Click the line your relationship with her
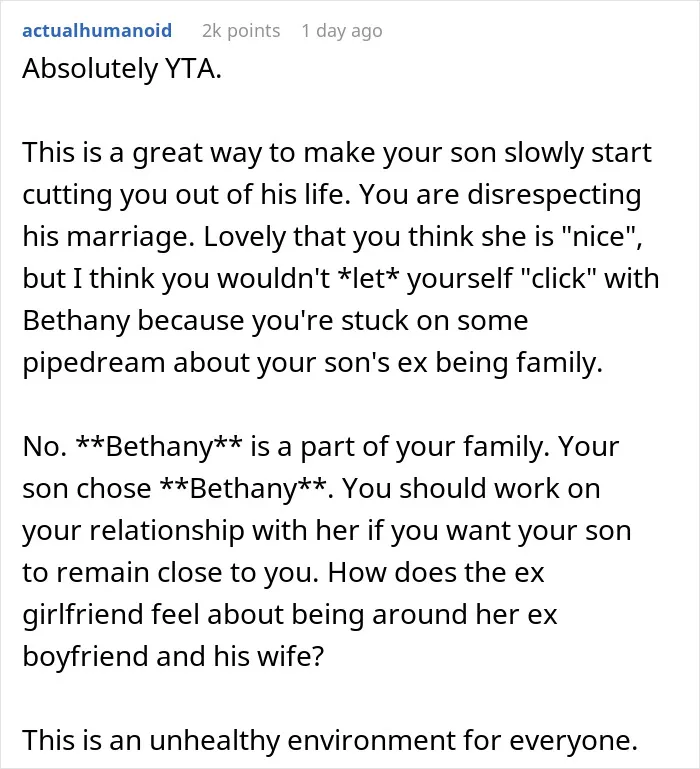This screenshot has height=769, width=700. [x=327, y=531]
